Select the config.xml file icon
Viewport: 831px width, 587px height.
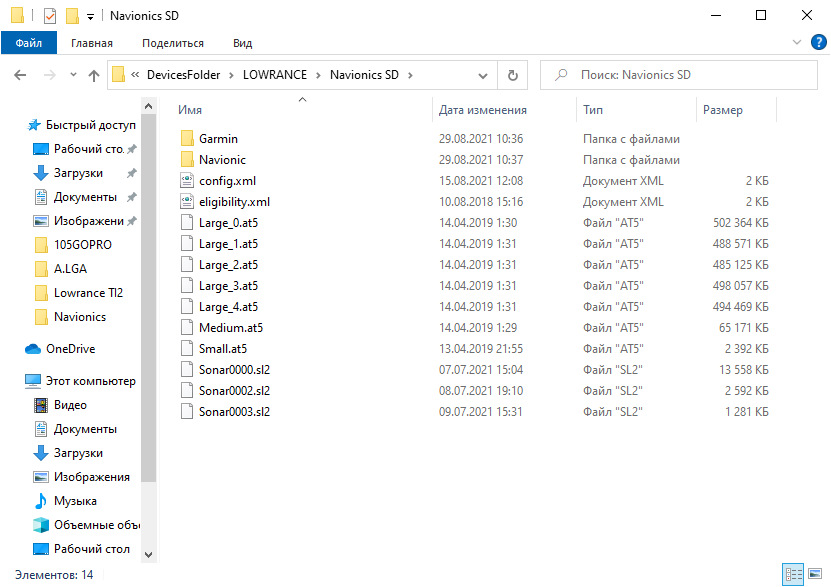click(187, 181)
